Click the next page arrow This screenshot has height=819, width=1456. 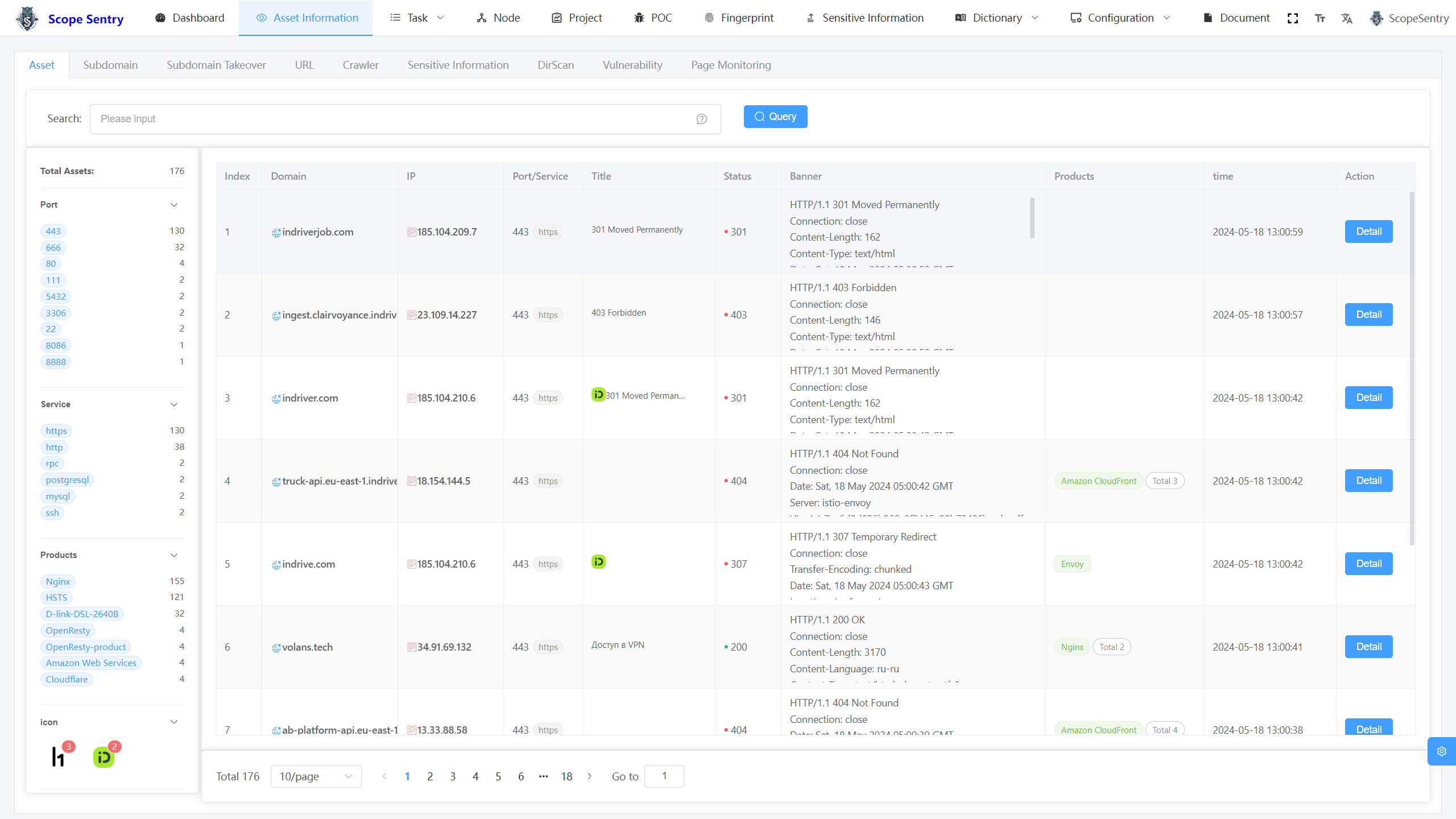pos(590,776)
